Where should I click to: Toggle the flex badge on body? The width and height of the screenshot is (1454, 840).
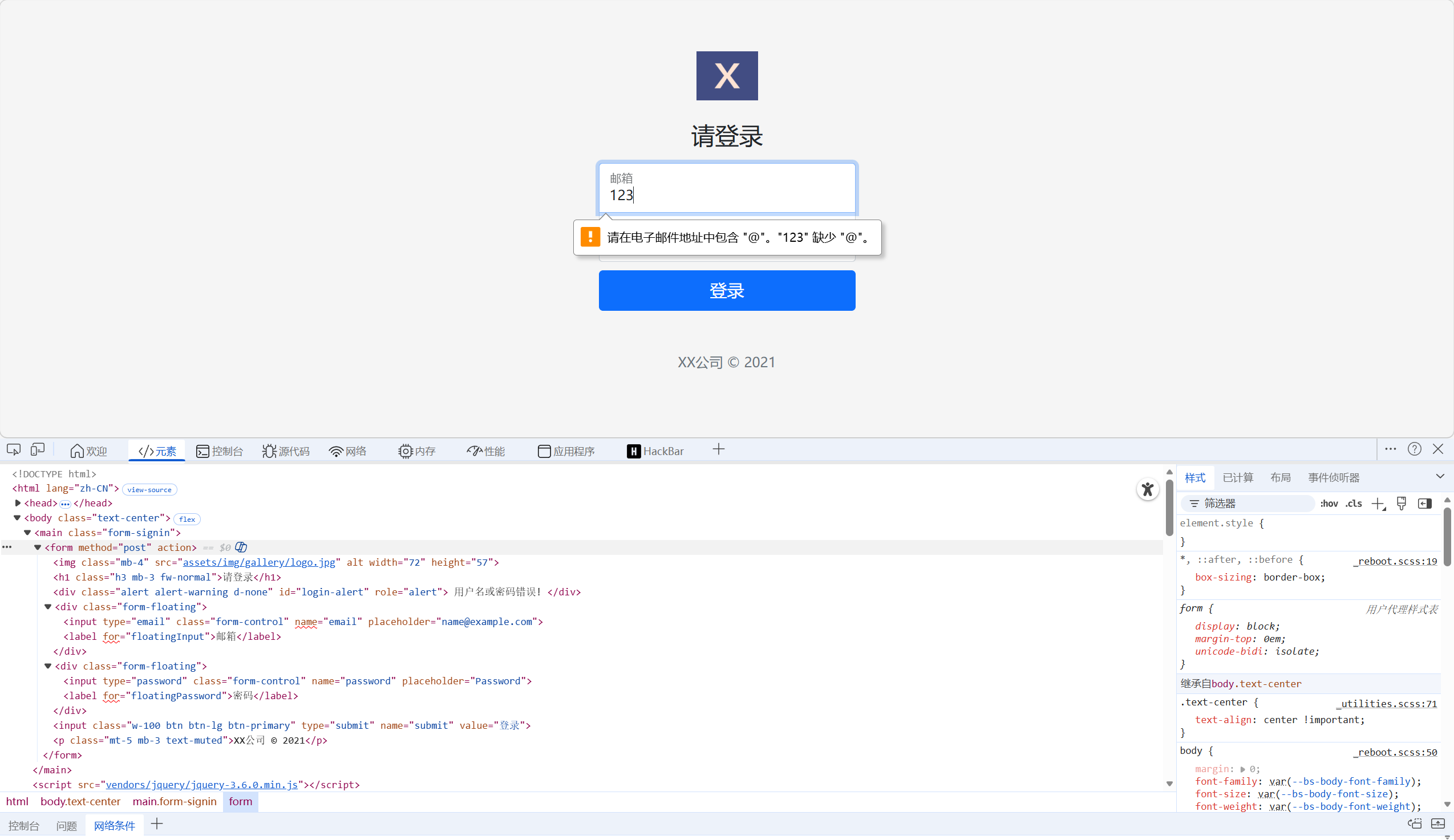(x=187, y=520)
